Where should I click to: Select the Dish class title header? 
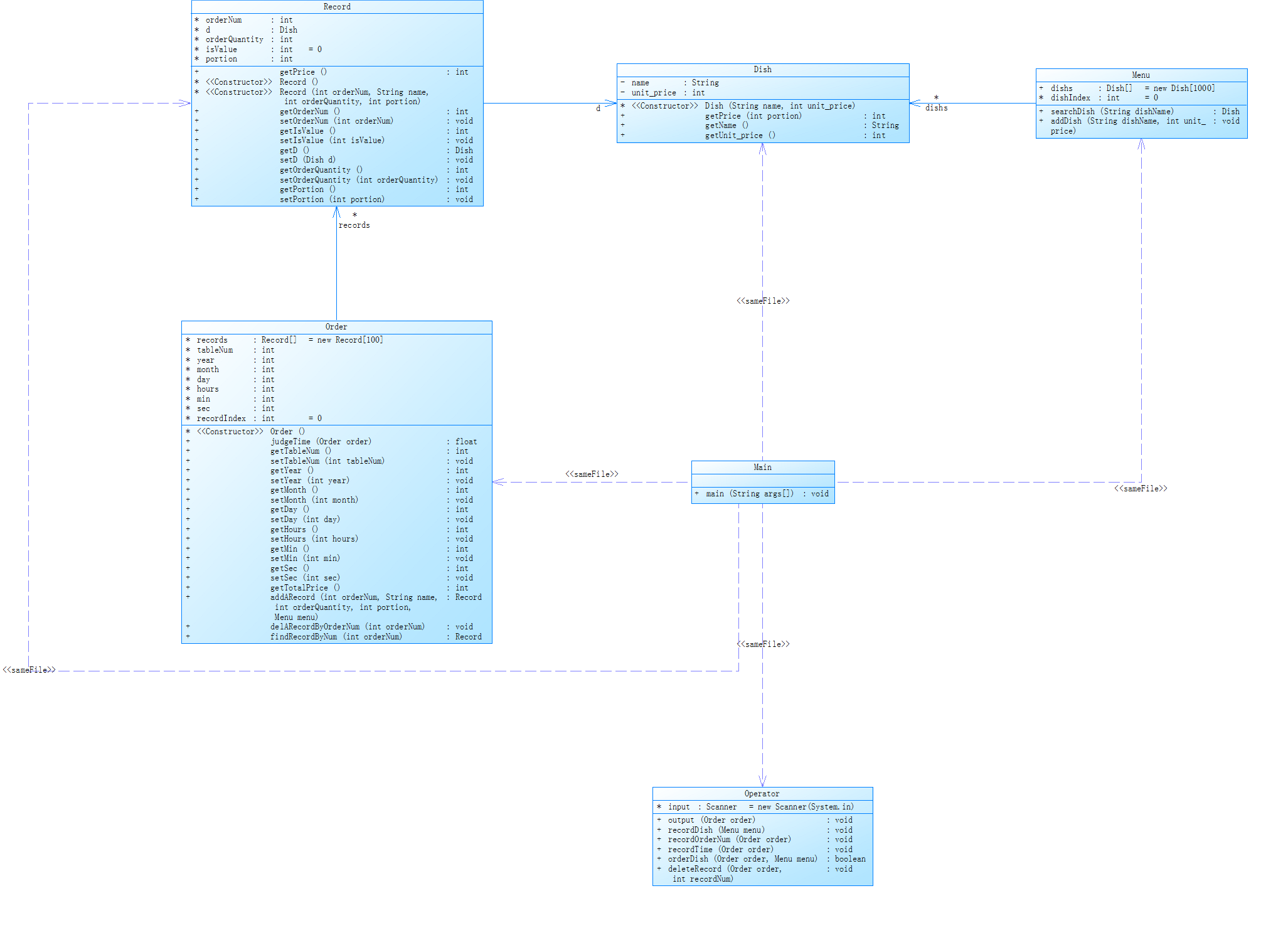point(762,70)
